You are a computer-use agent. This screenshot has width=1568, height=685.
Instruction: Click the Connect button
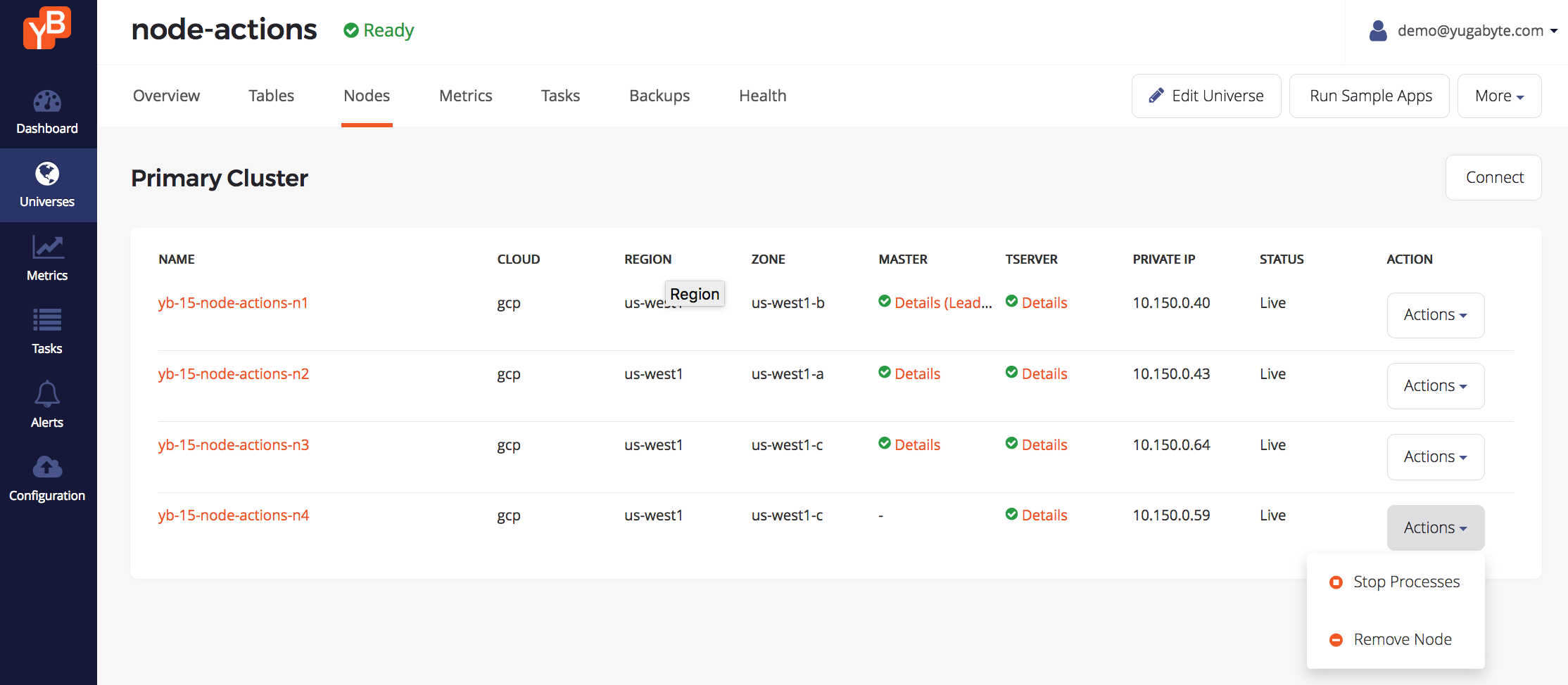(x=1493, y=178)
